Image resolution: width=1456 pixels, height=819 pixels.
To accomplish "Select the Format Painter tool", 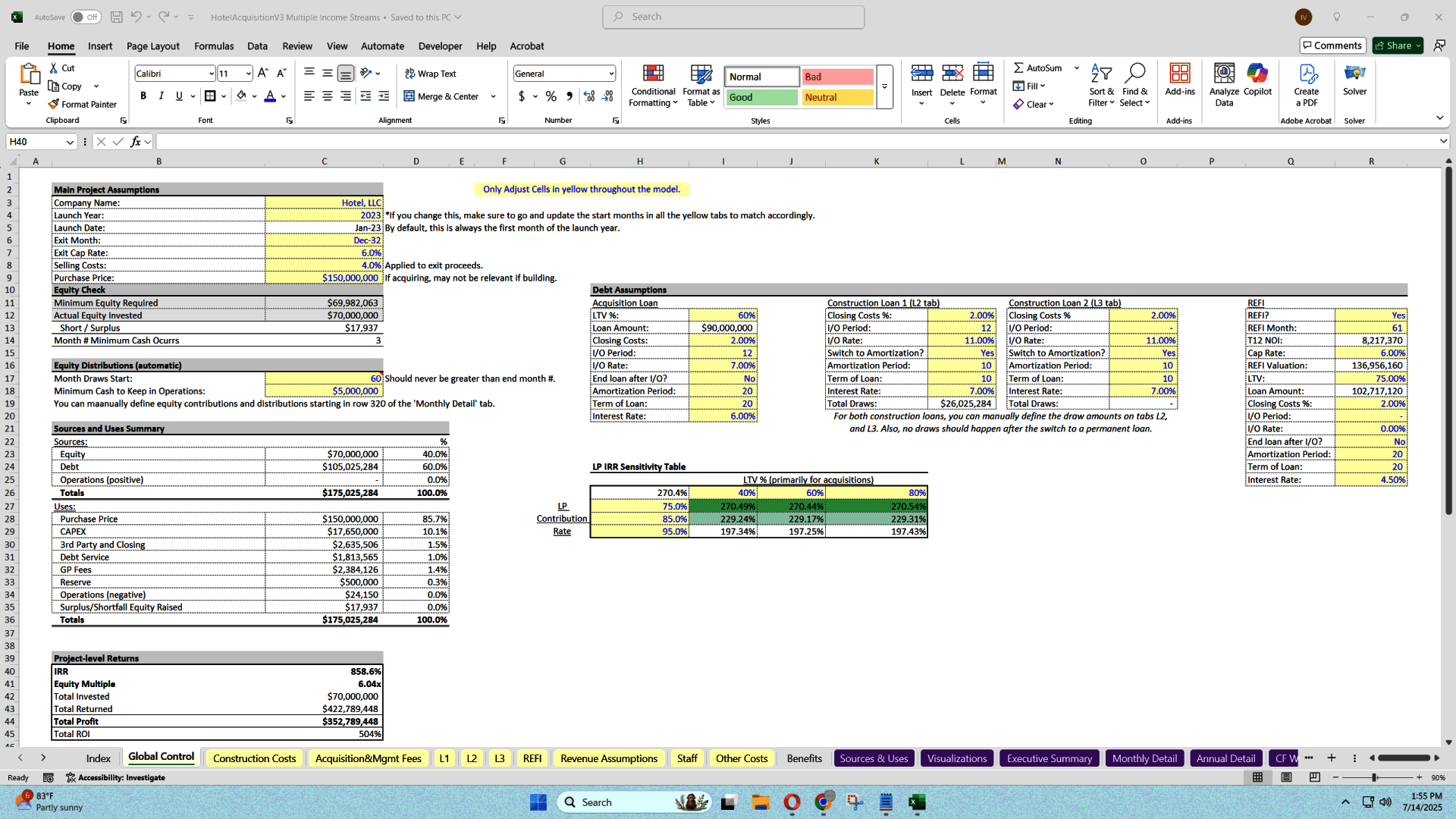I will click(x=82, y=104).
